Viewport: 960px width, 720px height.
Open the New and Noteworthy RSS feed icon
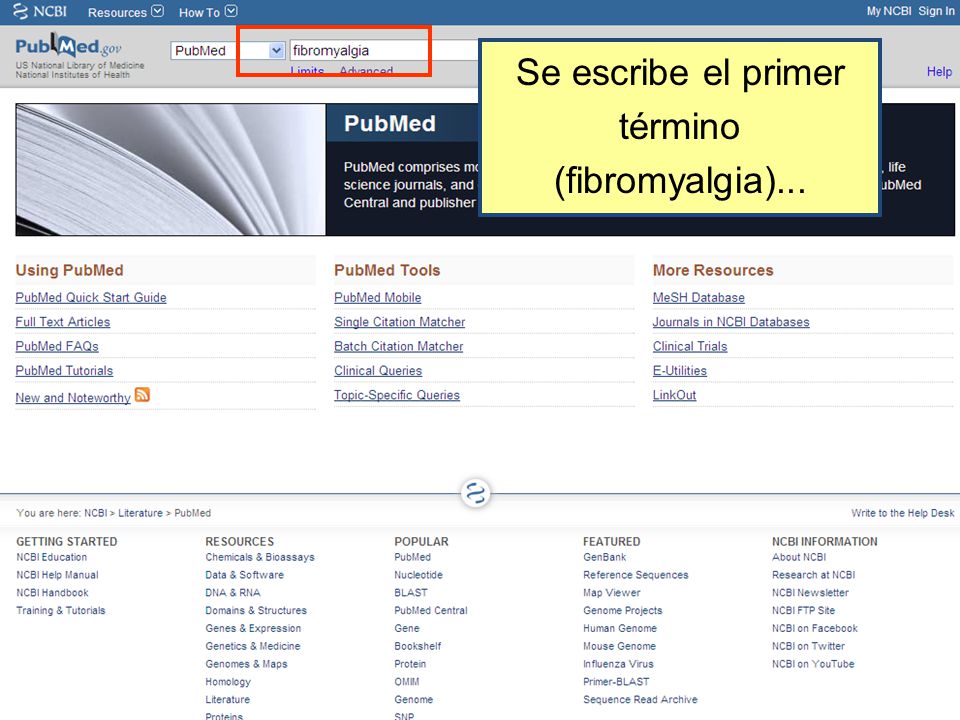142,395
